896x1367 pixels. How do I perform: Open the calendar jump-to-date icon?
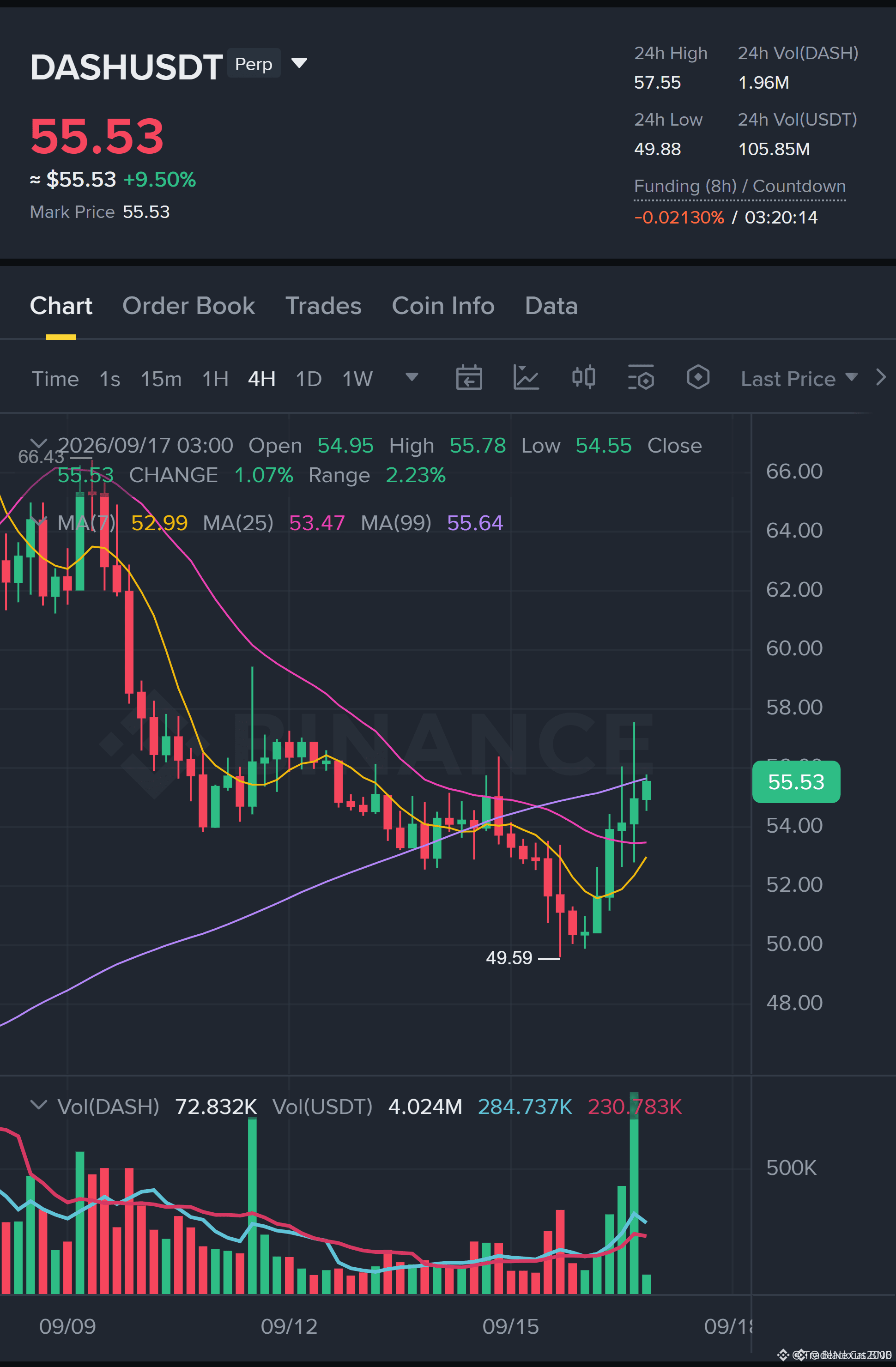[469, 378]
